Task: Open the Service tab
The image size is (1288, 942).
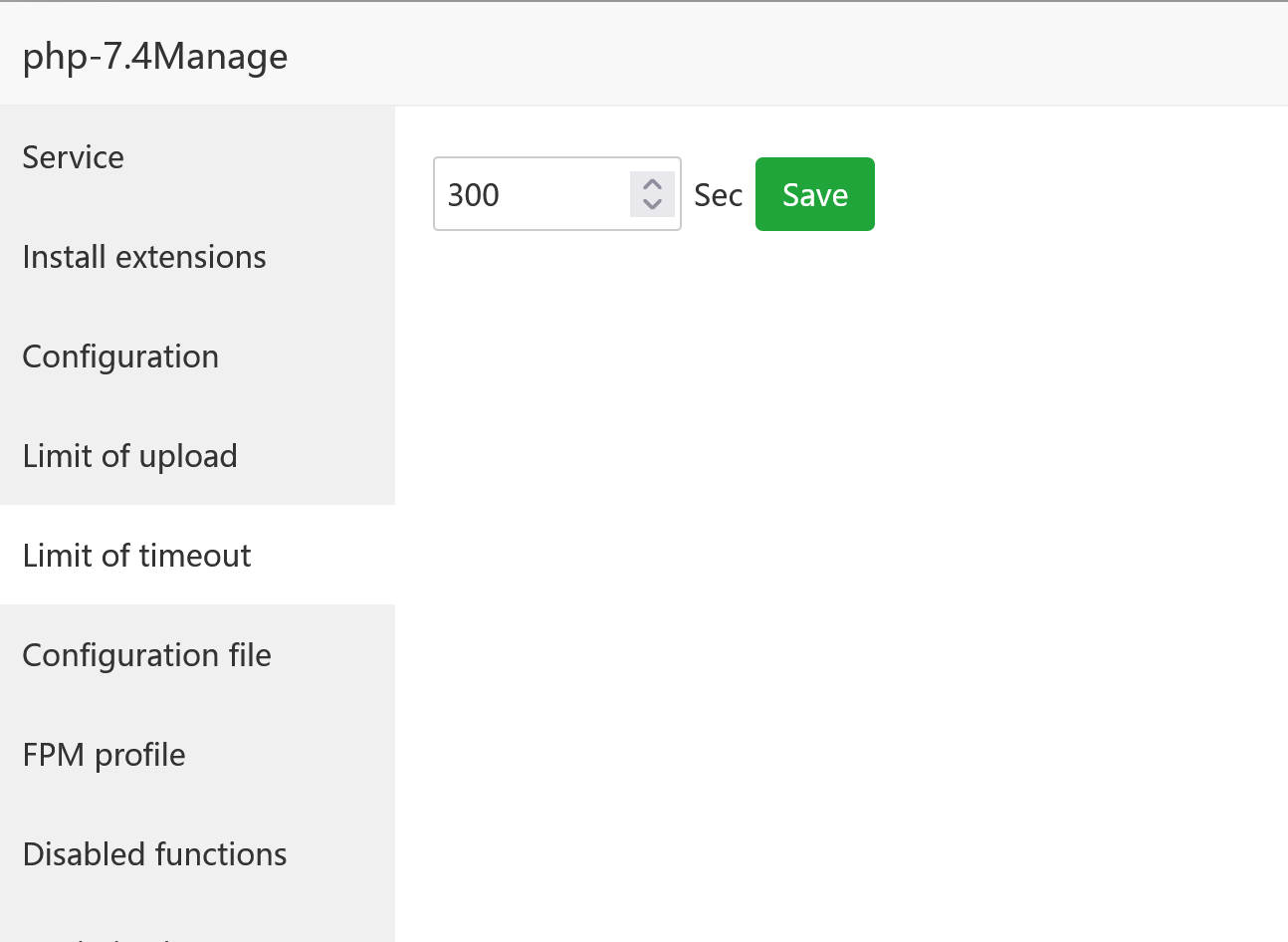Action: [x=74, y=157]
